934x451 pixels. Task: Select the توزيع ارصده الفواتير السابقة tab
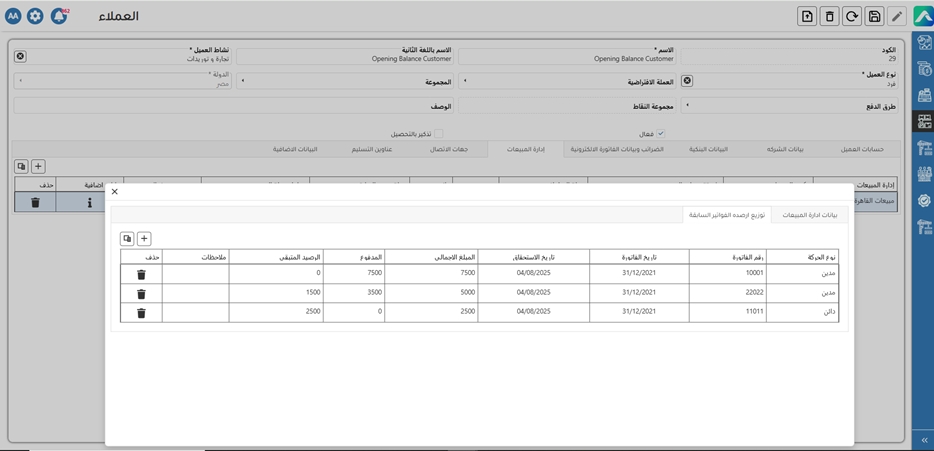click(726, 214)
